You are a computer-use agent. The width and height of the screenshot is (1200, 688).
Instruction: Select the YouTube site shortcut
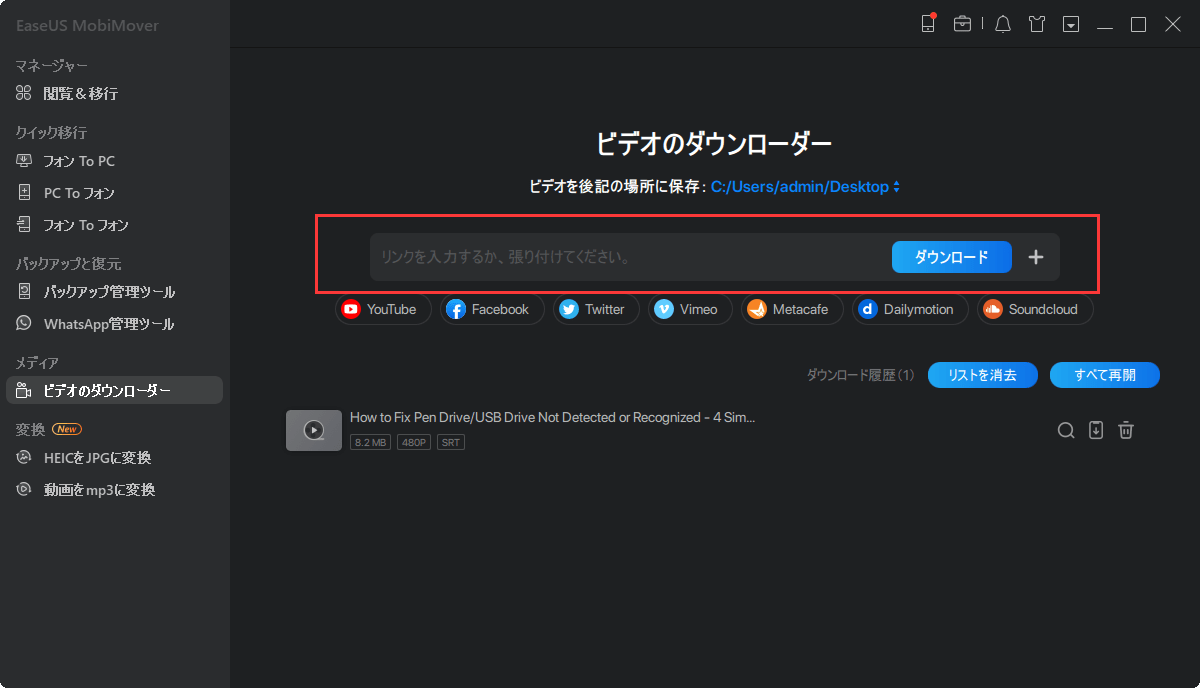(383, 309)
